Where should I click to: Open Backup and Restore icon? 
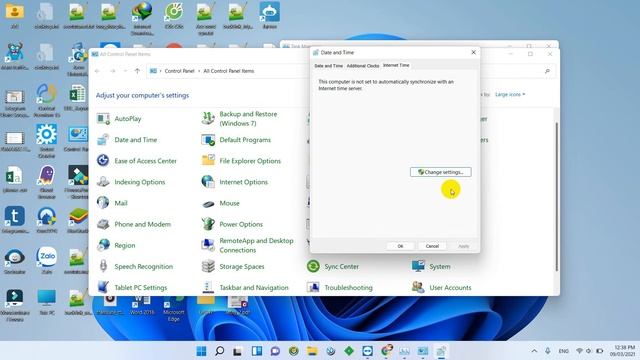point(208,119)
